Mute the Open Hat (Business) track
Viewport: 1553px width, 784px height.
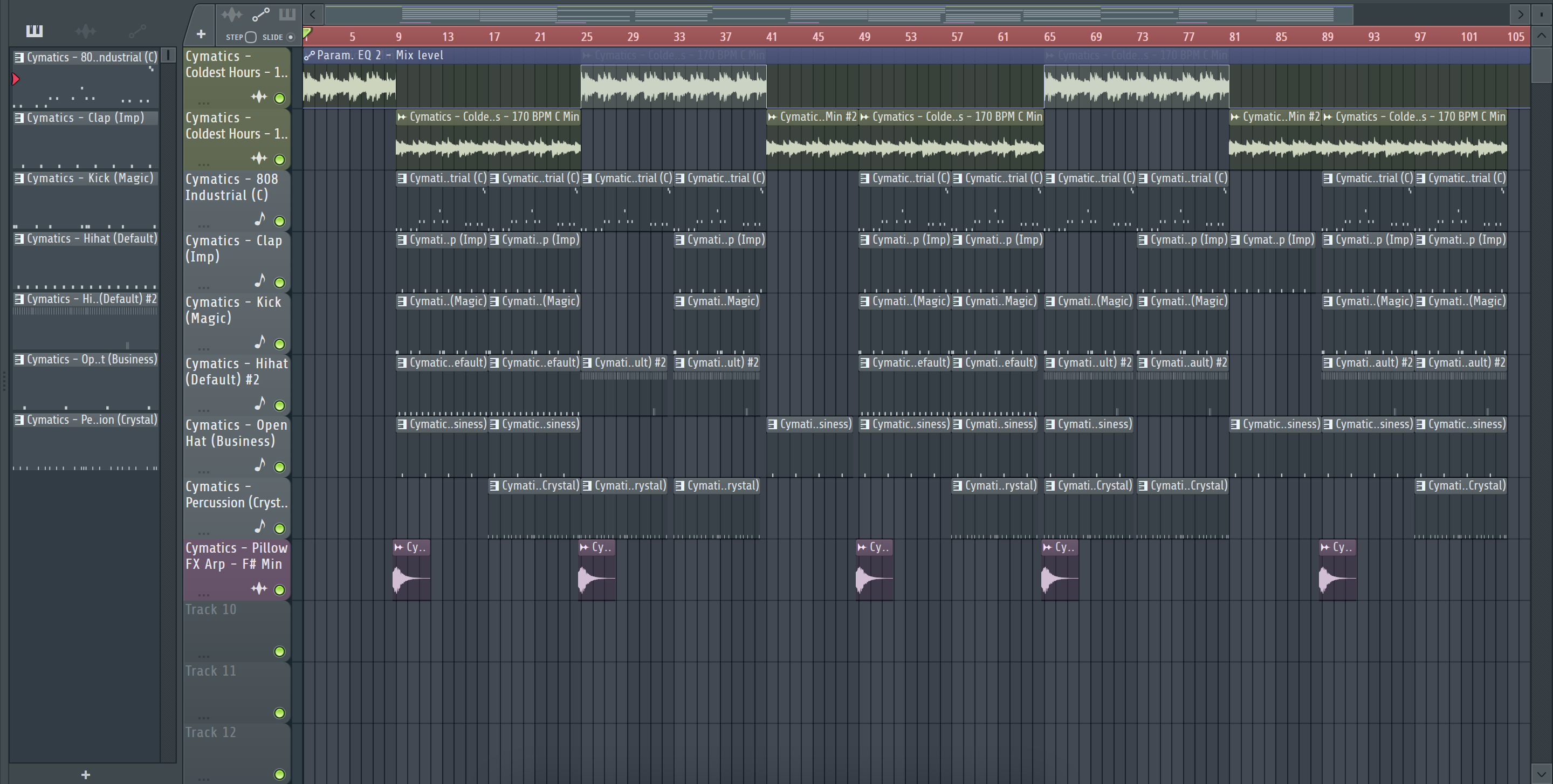(x=280, y=467)
